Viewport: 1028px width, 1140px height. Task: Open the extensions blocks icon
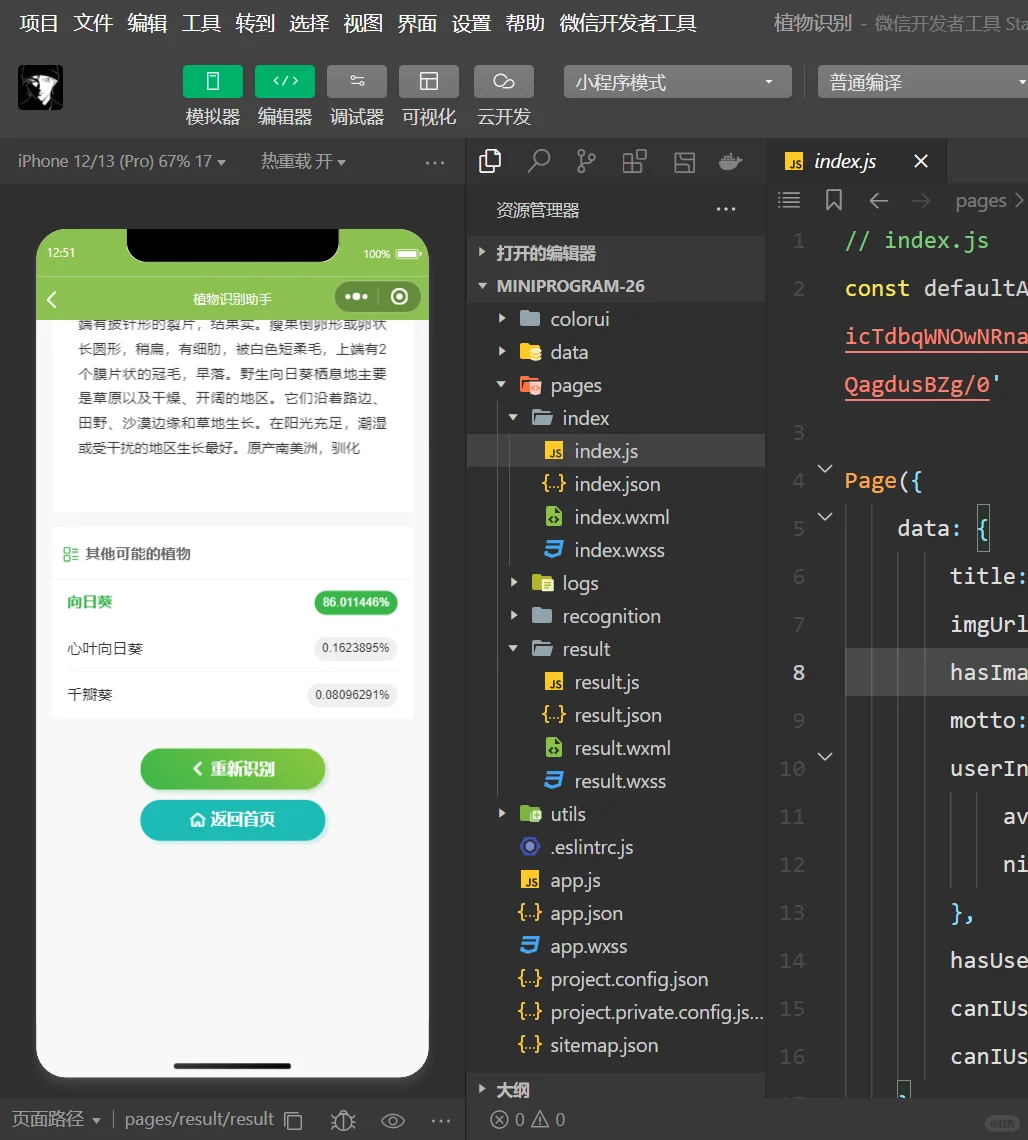pos(634,161)
